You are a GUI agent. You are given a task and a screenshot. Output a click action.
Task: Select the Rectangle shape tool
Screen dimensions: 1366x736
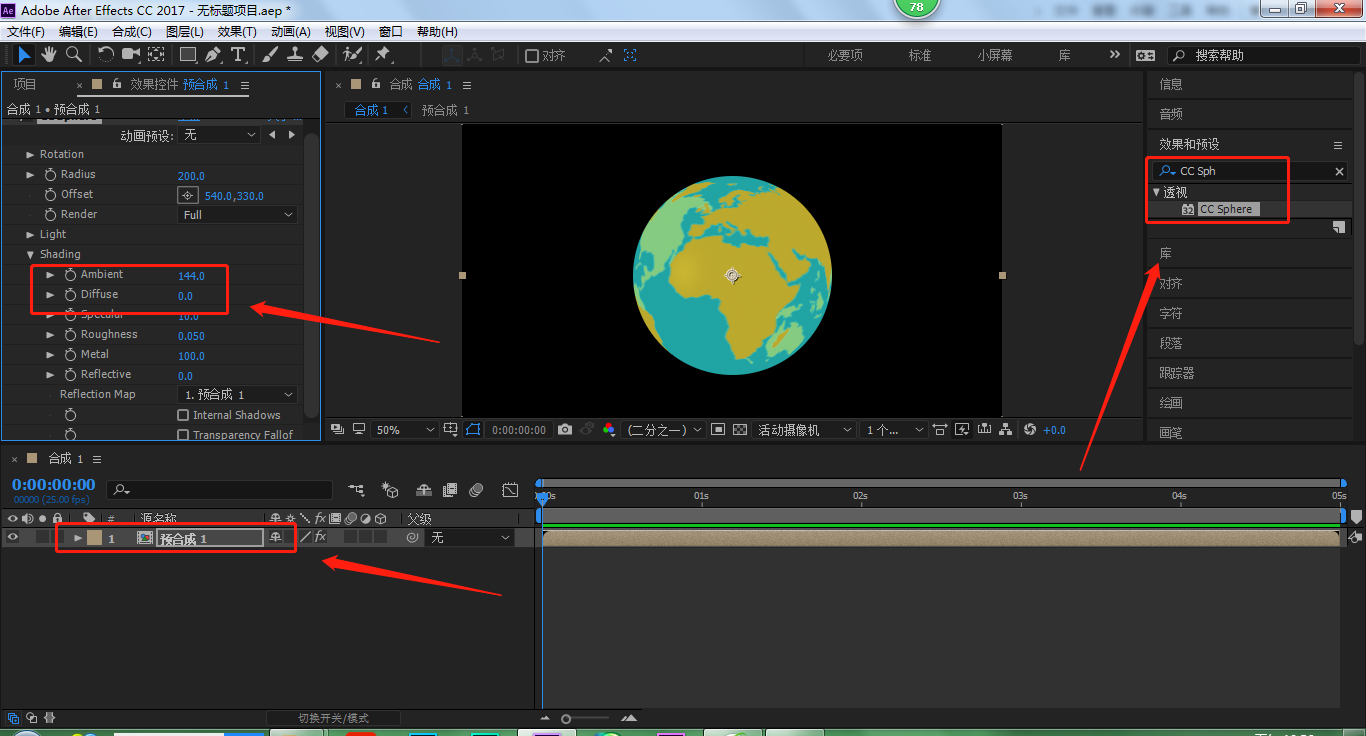point(187,54)
